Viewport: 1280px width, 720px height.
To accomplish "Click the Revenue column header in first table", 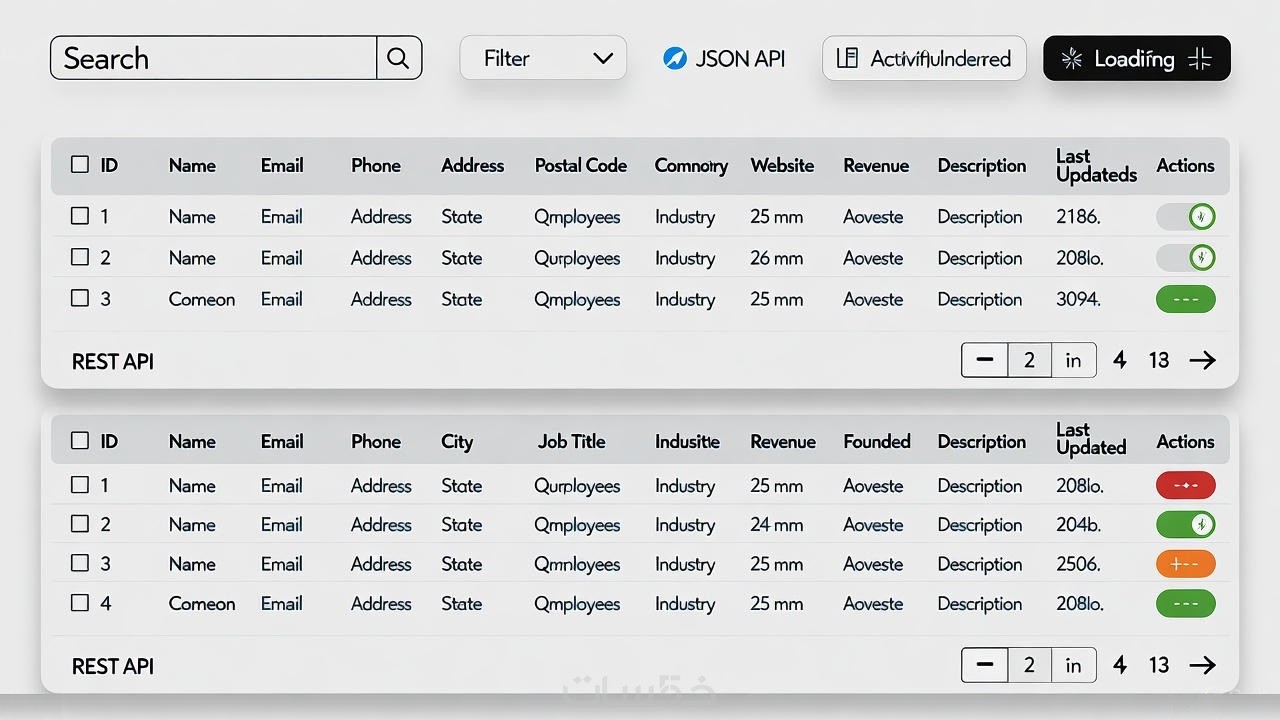I will (x=876, y=166).
